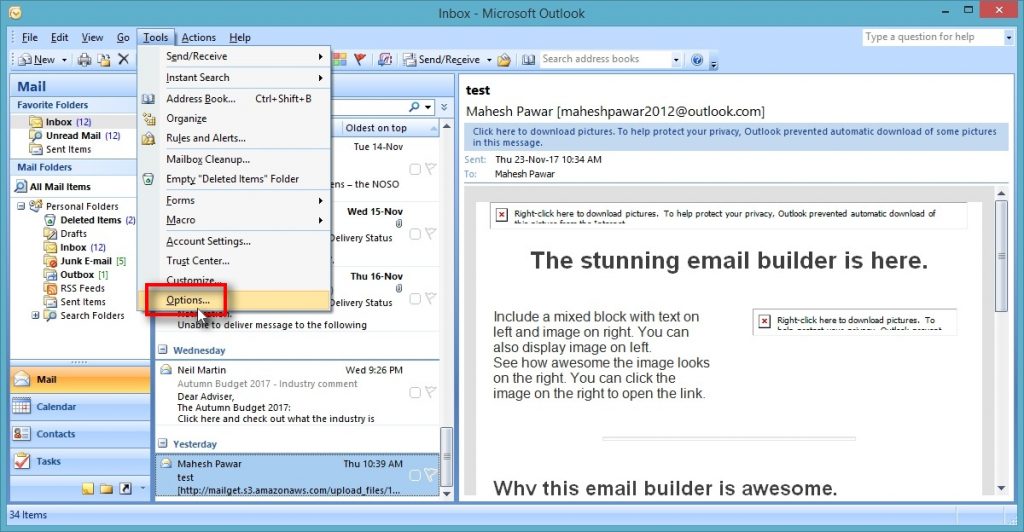Image resolution: width=1024 pixels, height=532 pixels.
Task: Click the blue Help question mark icon
Action: click(x=697, y=60)
